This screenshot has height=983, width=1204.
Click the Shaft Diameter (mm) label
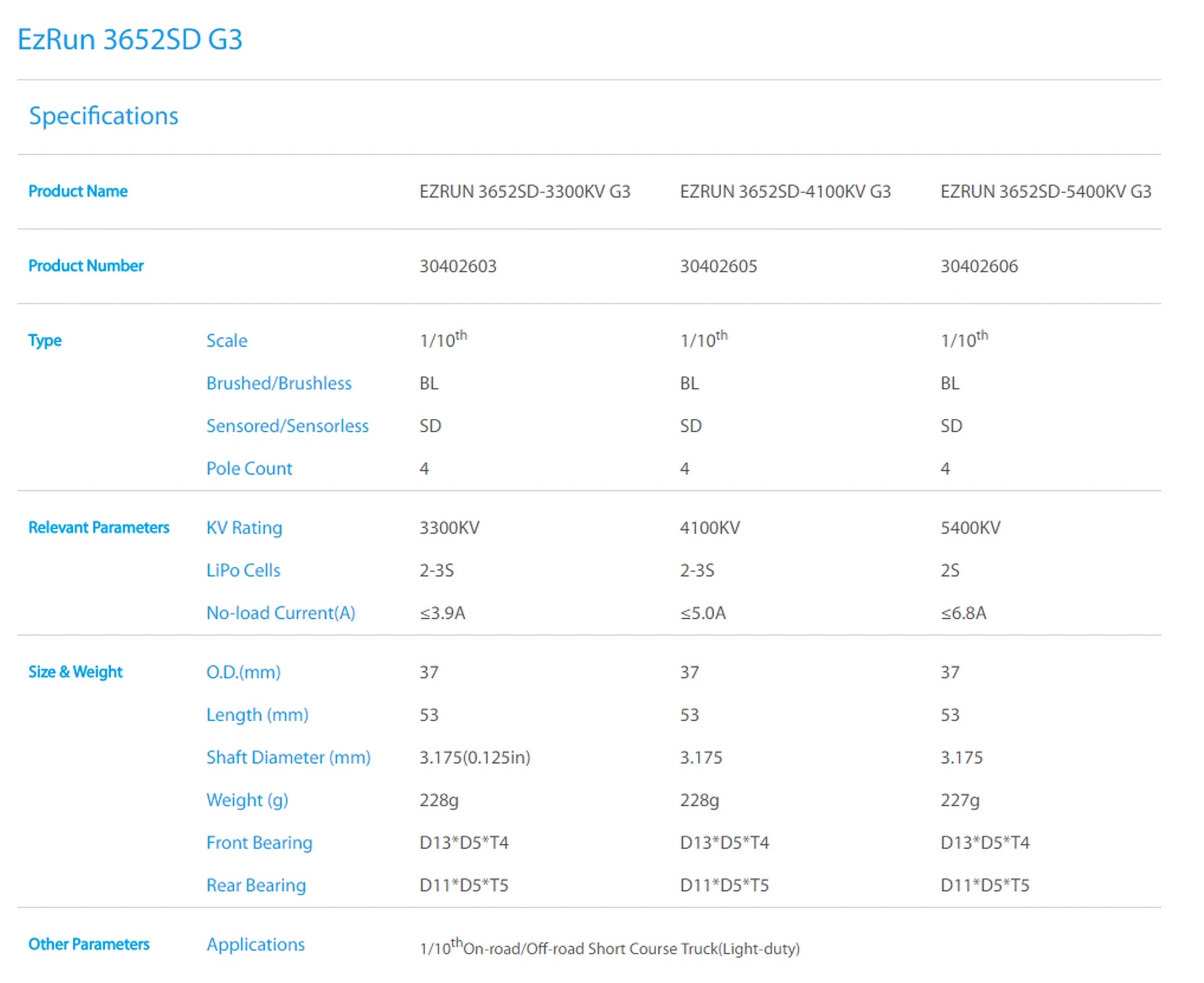(x=288, y=757)
